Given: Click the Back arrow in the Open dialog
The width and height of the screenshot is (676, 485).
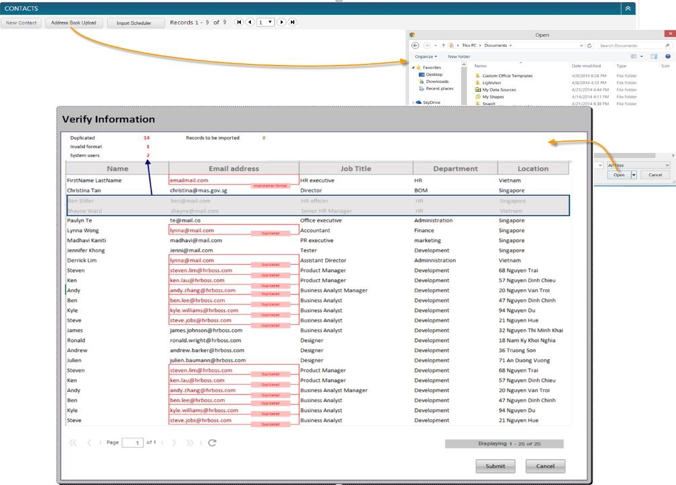Looking at the screenshot, I should click(415, 45).
